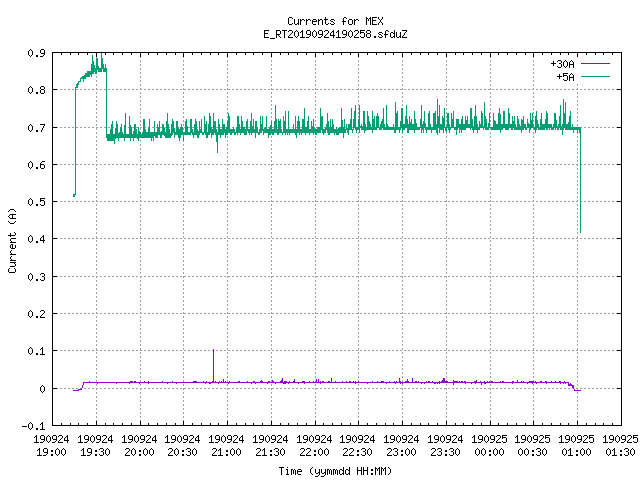Click the 0 y-axis tick label
640x480 pixels.
(42, 389)
